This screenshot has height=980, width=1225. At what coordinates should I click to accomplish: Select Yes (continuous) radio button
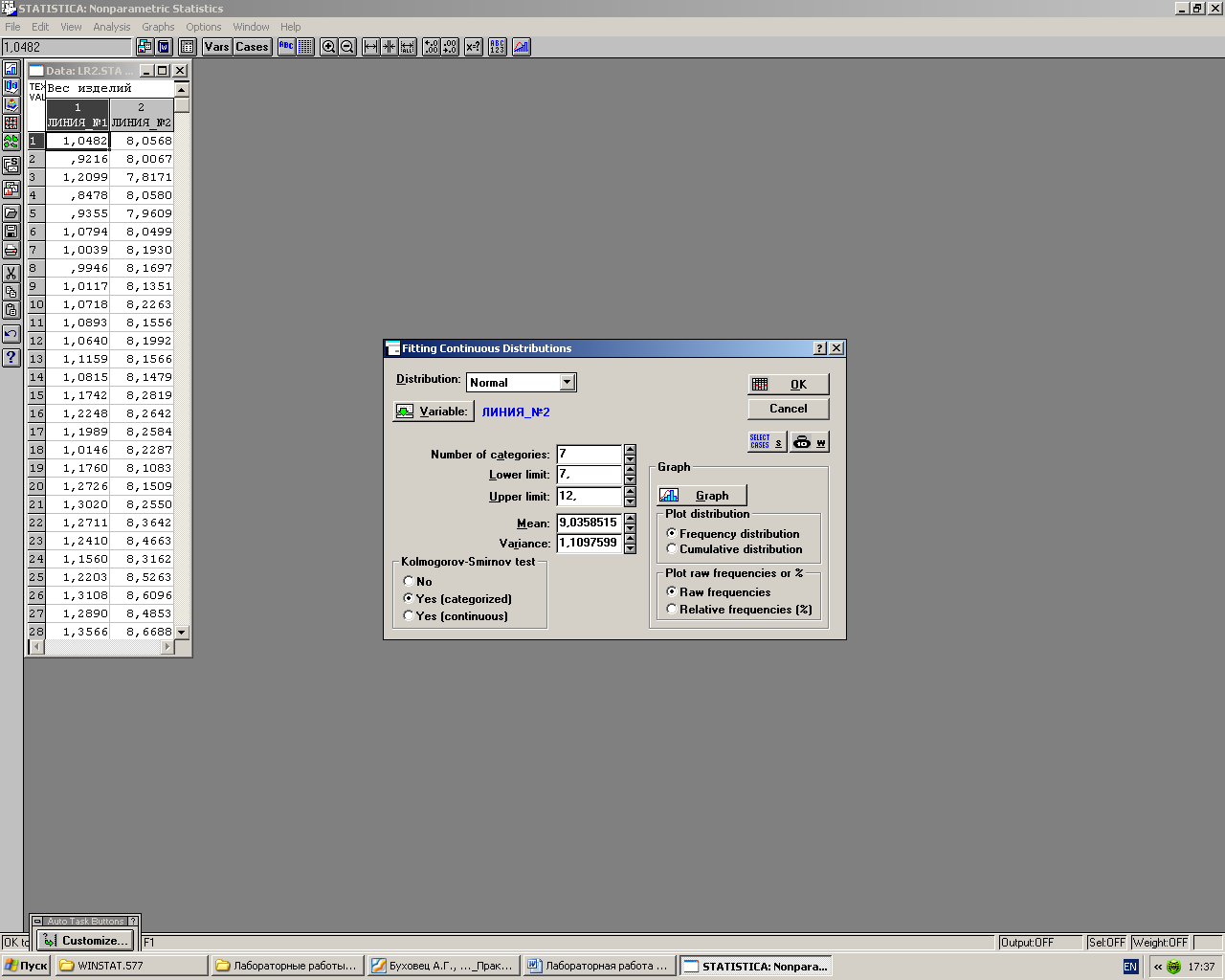(409, 615)
